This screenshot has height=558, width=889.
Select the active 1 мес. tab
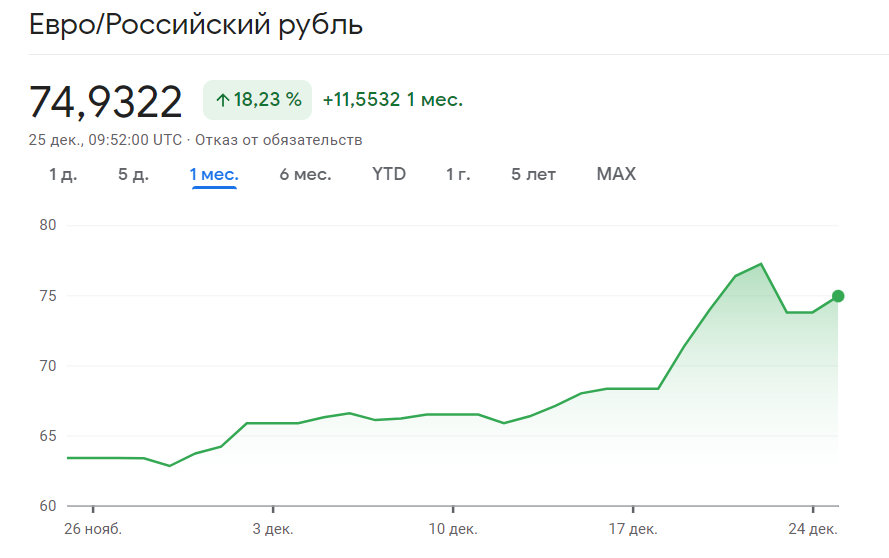point(214,174)
